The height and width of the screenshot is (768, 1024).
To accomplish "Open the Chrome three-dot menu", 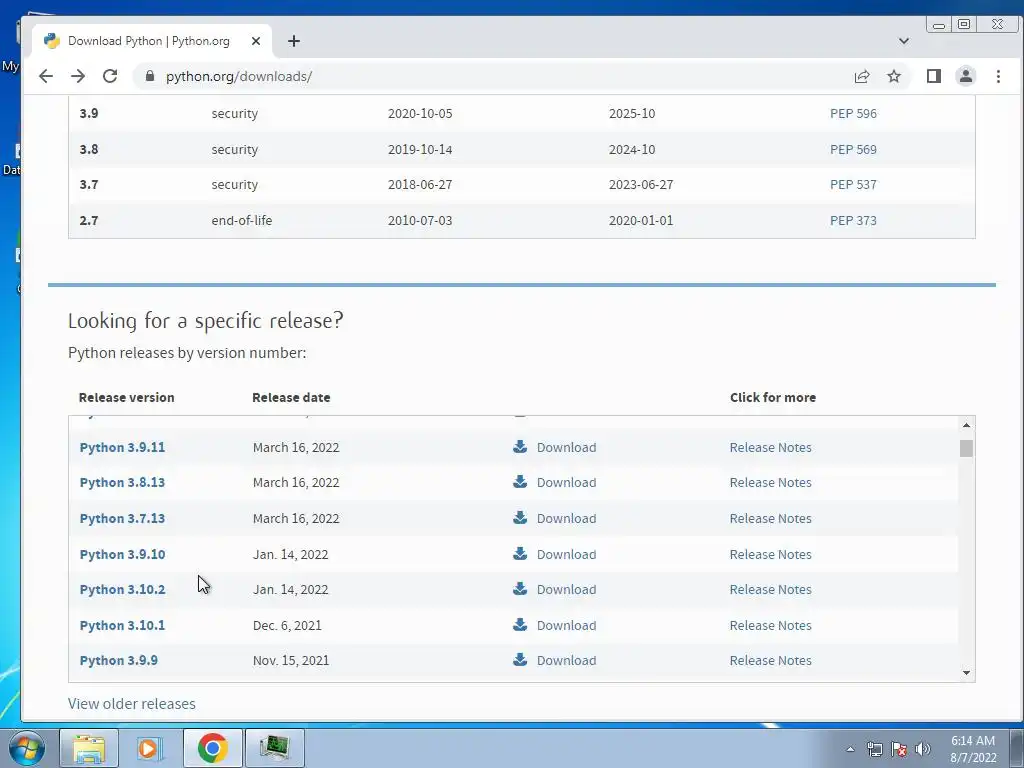I will (998, 76).
